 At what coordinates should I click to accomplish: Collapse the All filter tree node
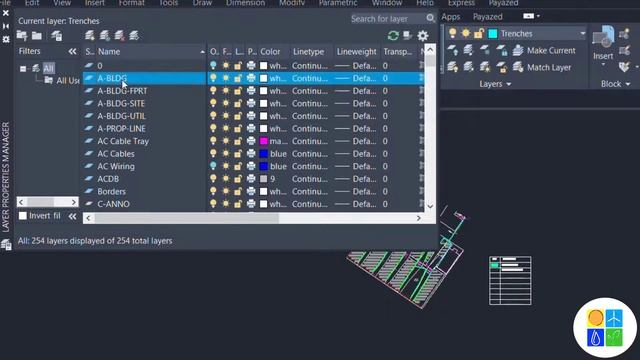pos(23,69)
